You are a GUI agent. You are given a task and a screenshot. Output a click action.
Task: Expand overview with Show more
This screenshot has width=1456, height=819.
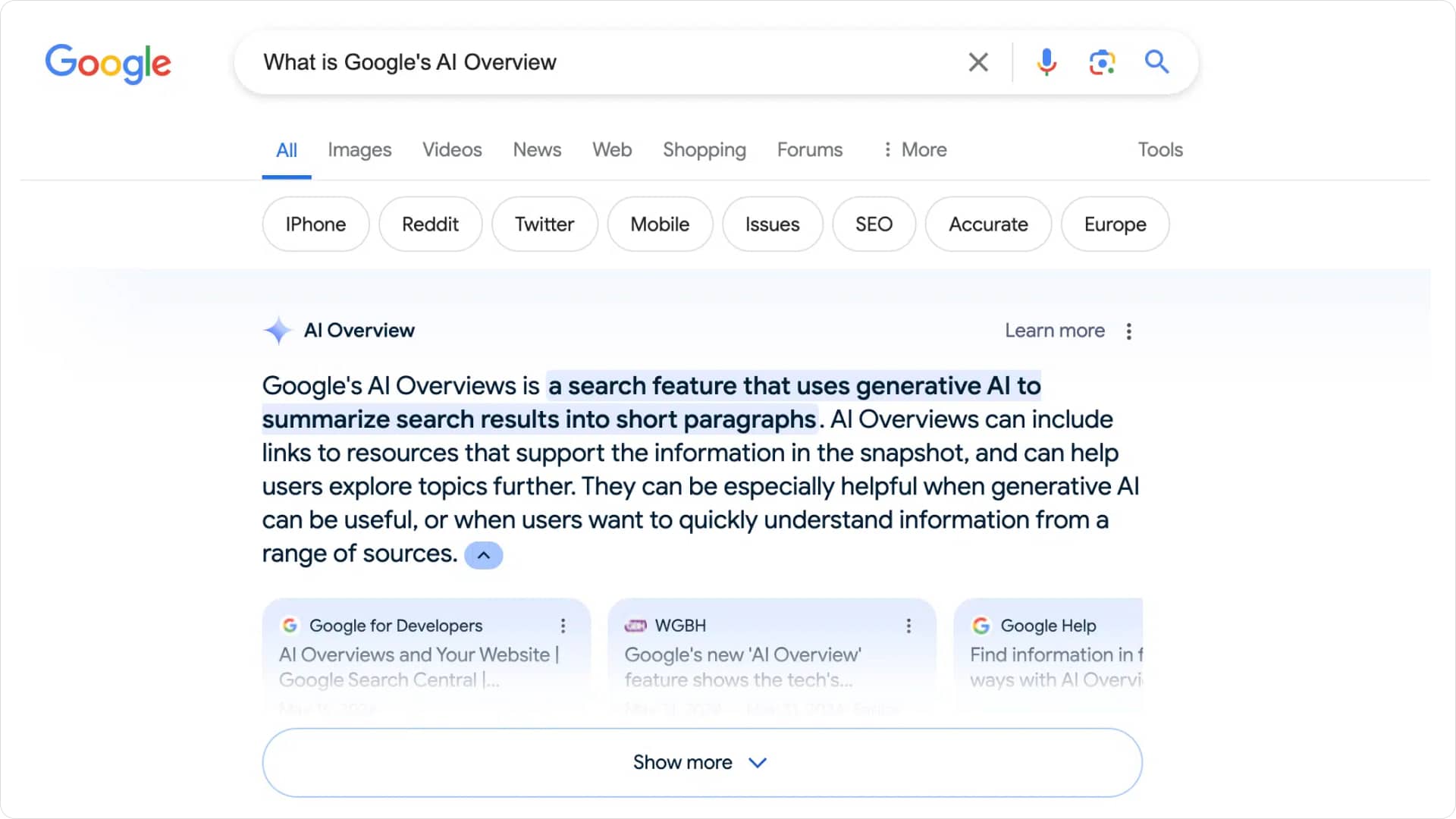[702, 762]
